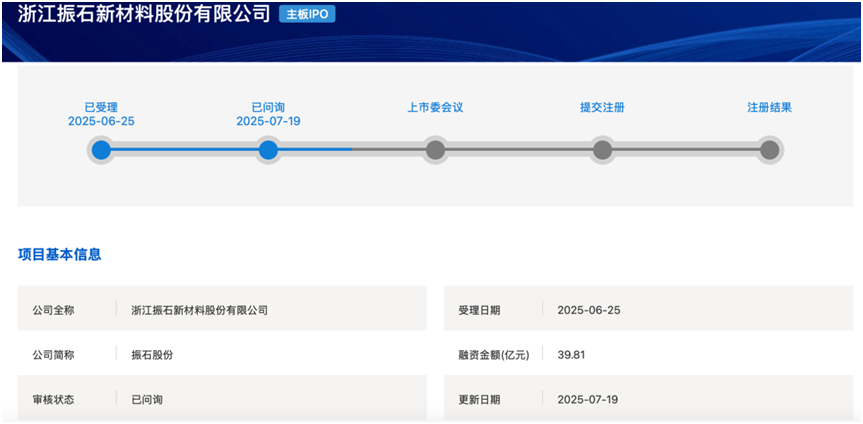Click the page title 浙江振石新材料股份有限公司
This screenshot has width=863, height=424.
pyautogui.click(x=144, y=14)
